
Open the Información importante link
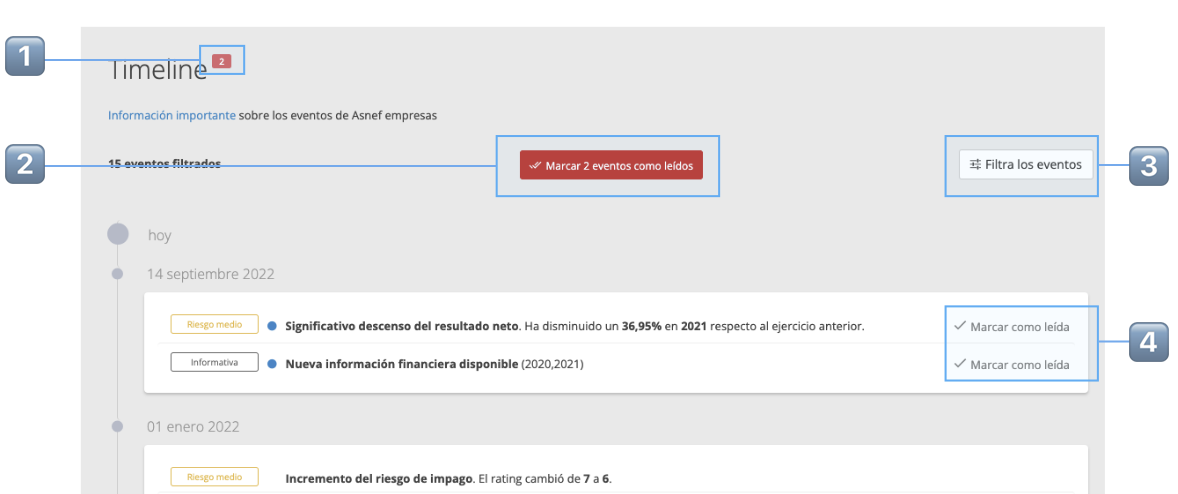[172, 116]
